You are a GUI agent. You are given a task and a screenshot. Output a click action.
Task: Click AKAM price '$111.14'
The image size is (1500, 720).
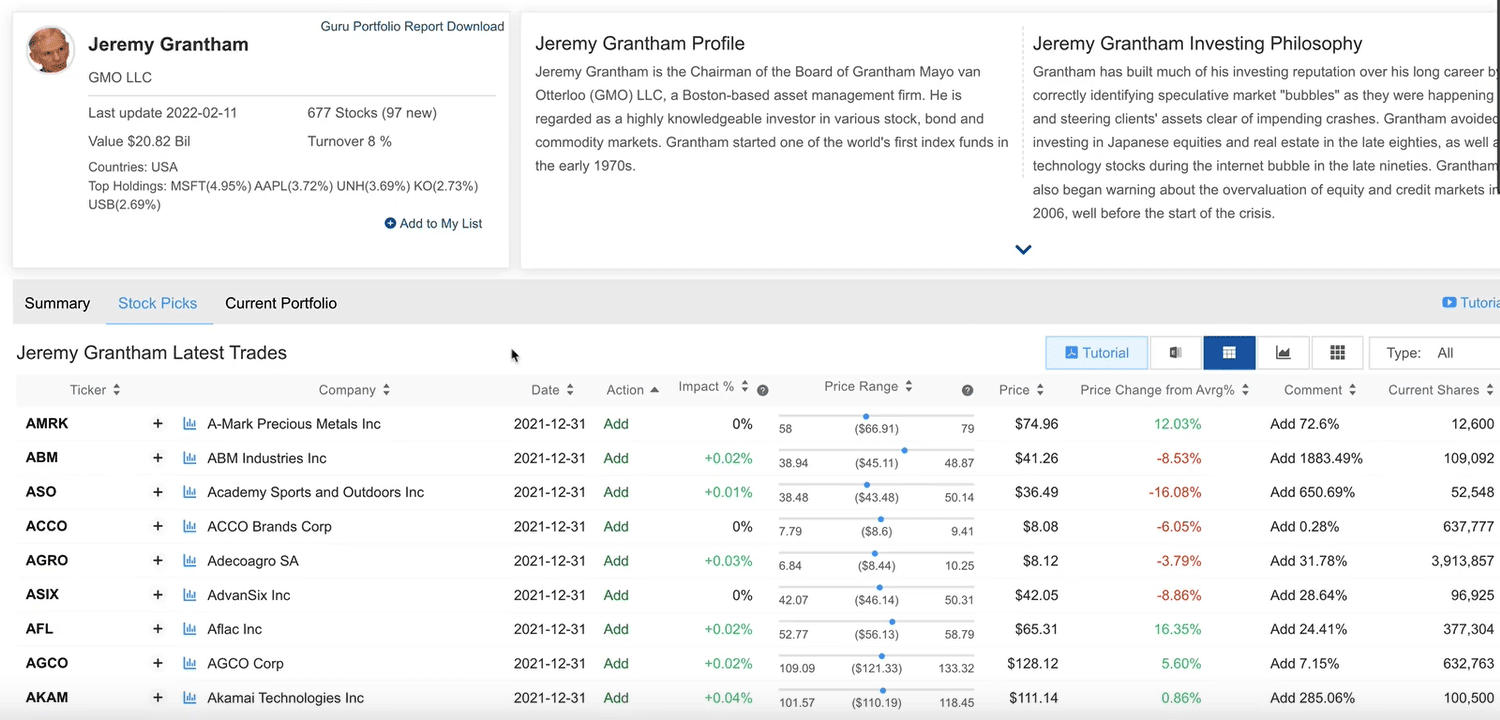(x=1034, y=698)
